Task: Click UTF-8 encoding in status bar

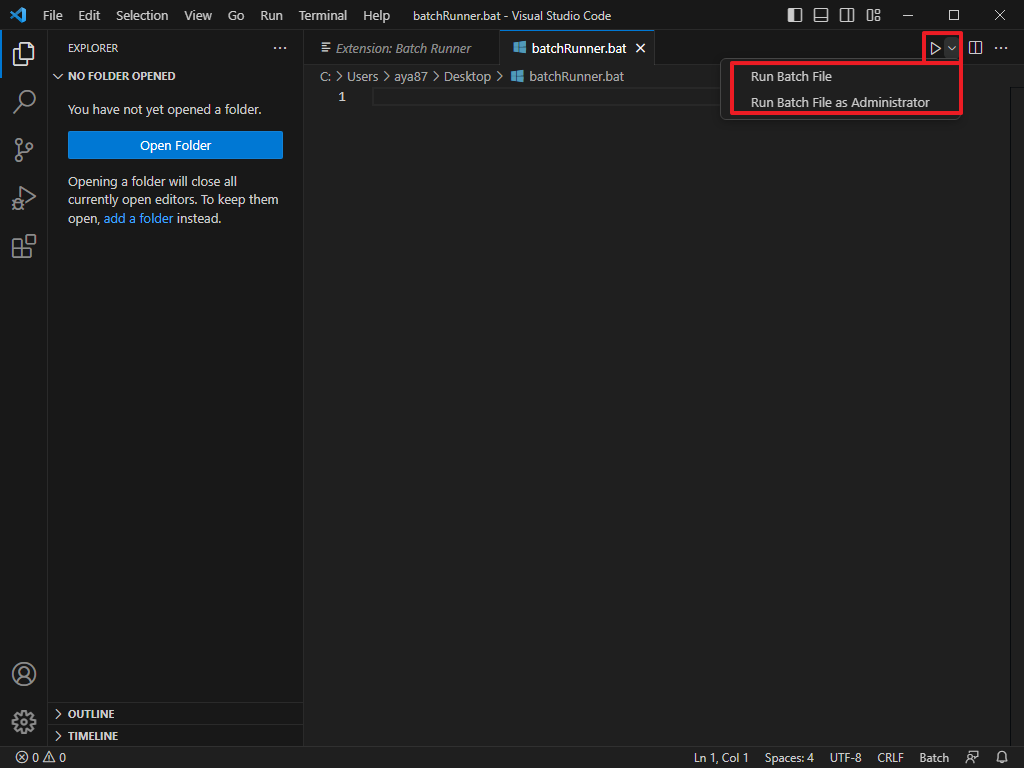Action: pos(845,758)
